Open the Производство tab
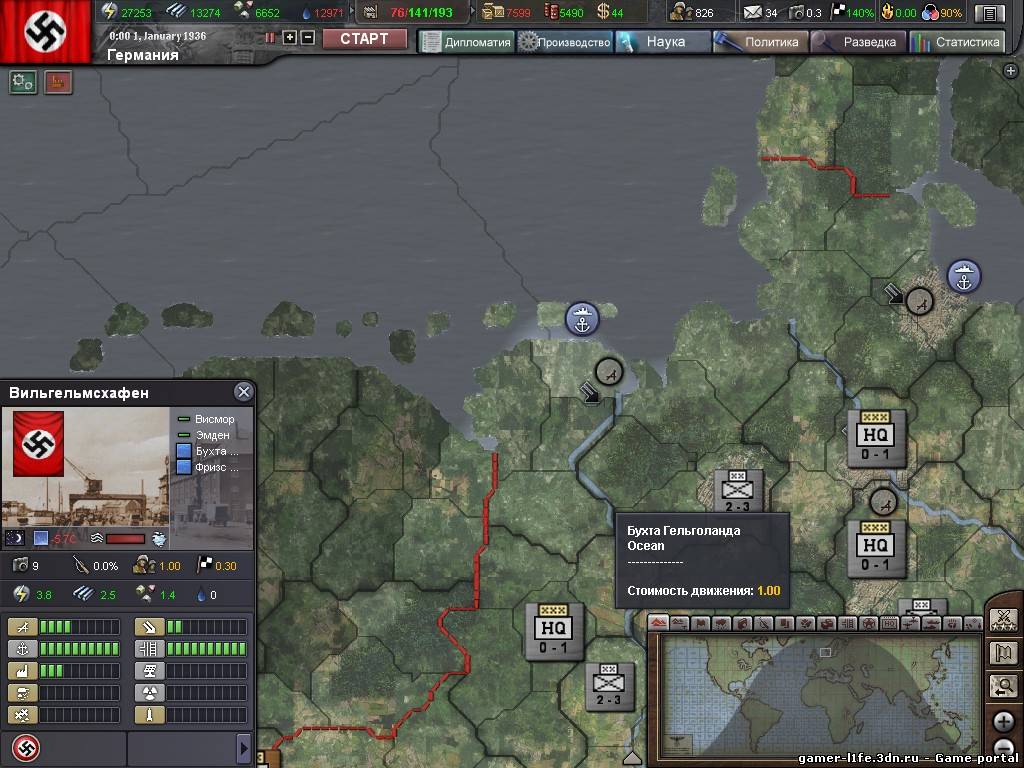Viewport: 1024px width, 768px height. pyautogui.click(x=564, y=42)
